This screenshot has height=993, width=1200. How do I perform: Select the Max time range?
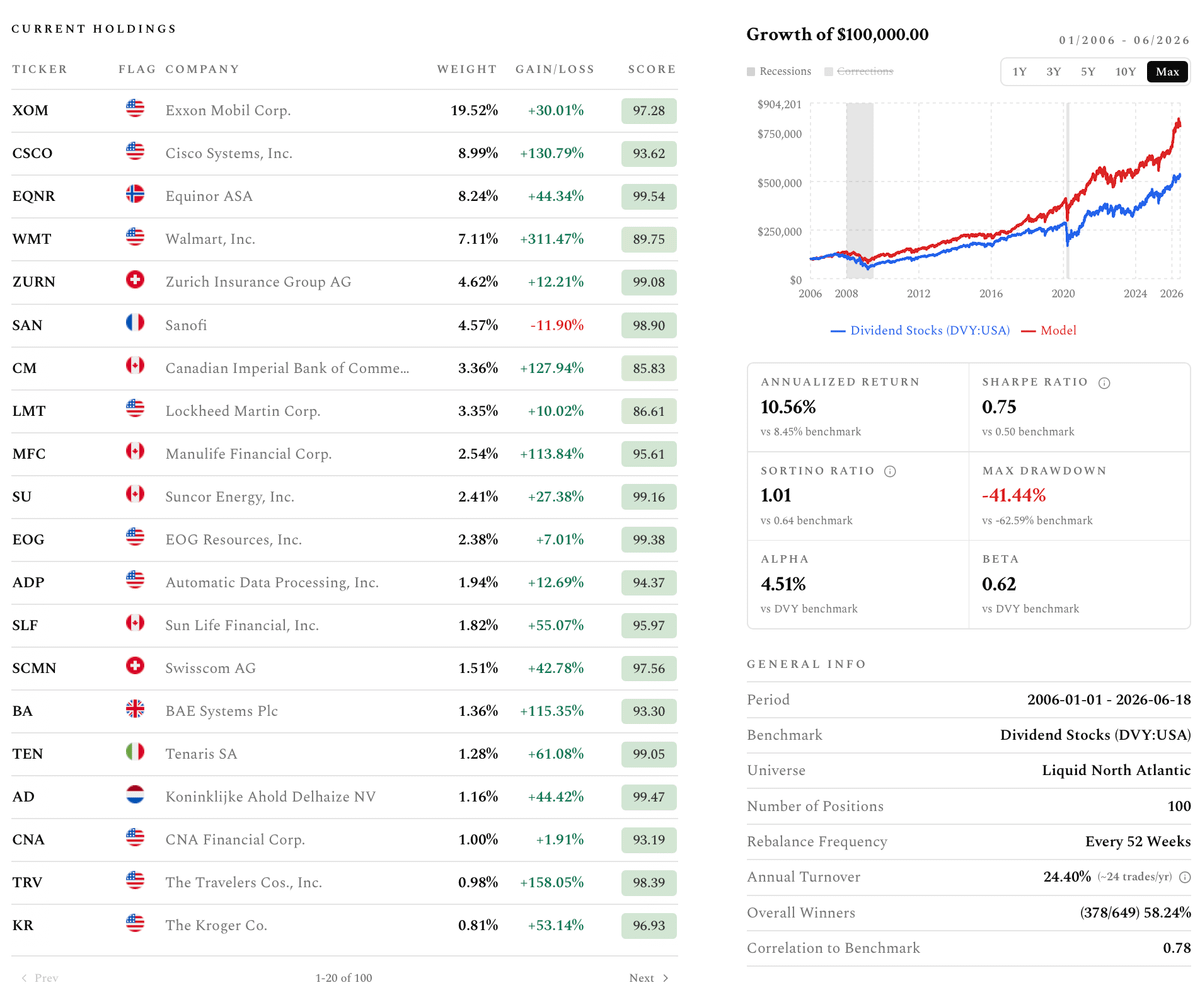click(1167, 72)
